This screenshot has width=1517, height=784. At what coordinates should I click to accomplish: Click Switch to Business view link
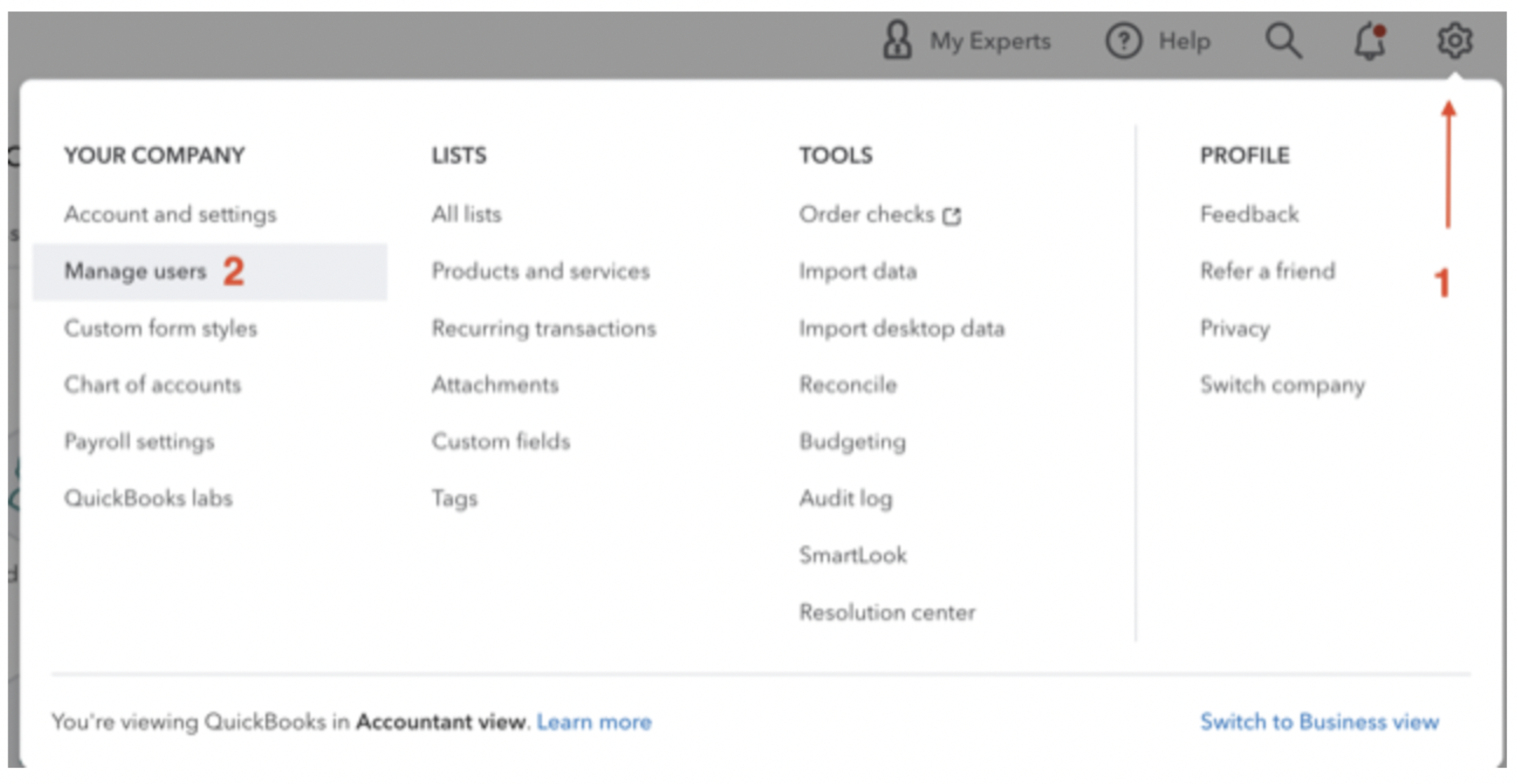coord(1319,722)
